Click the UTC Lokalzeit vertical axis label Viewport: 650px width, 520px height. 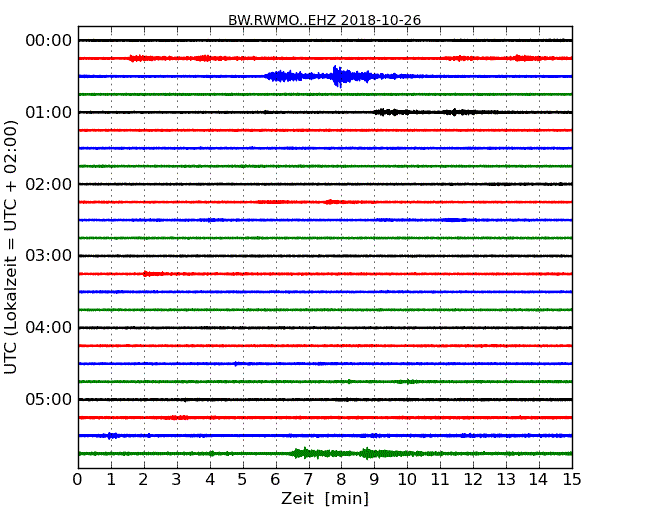(11, 248)
